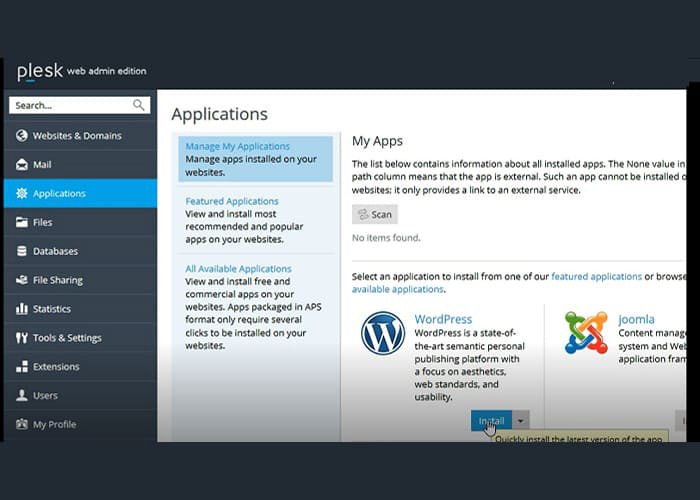Click the Mail envelope icon in sidebar

pyautogui.click(x=21, y=165)
